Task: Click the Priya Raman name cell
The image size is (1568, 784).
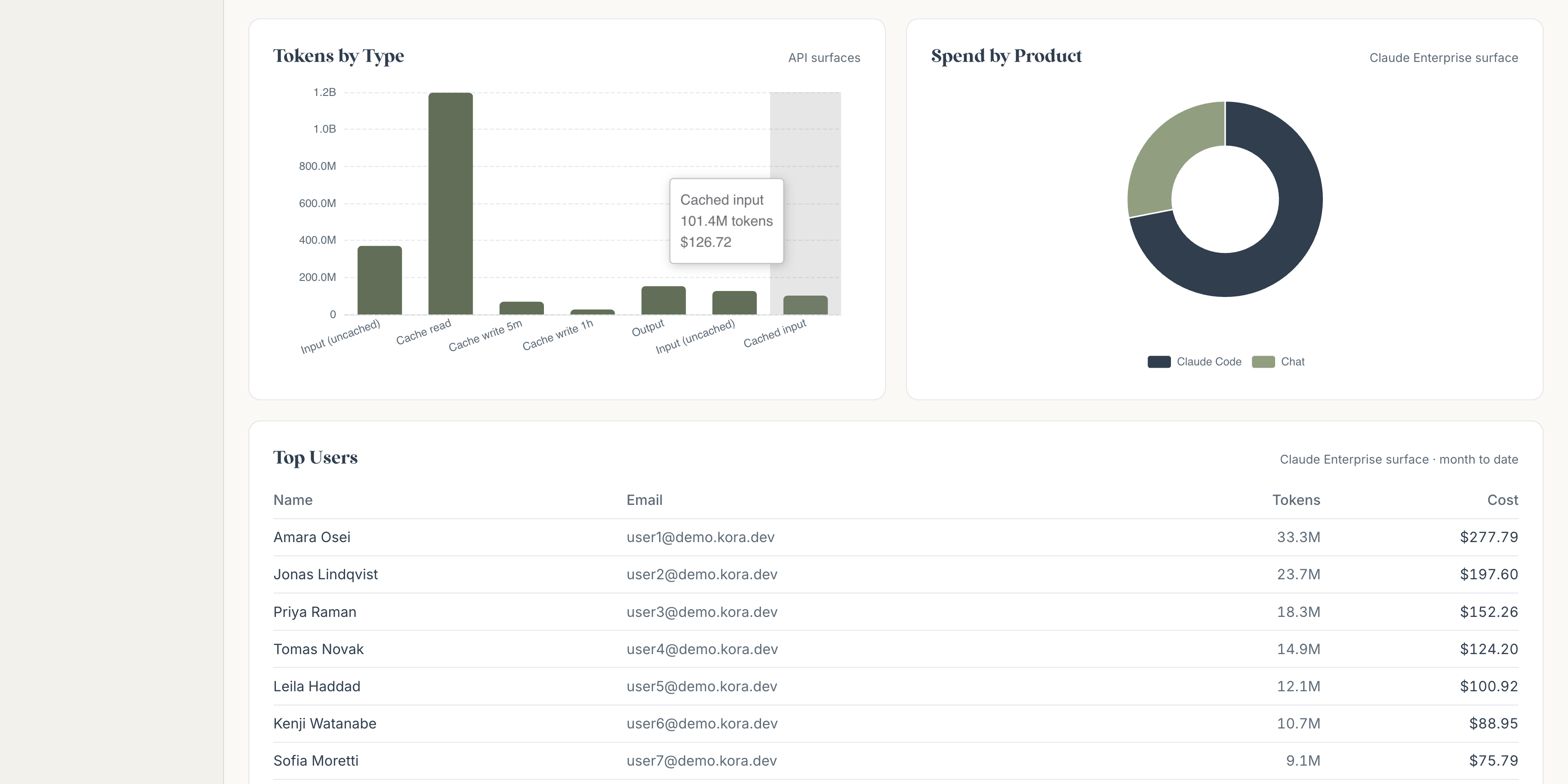Action: [315, 612]
